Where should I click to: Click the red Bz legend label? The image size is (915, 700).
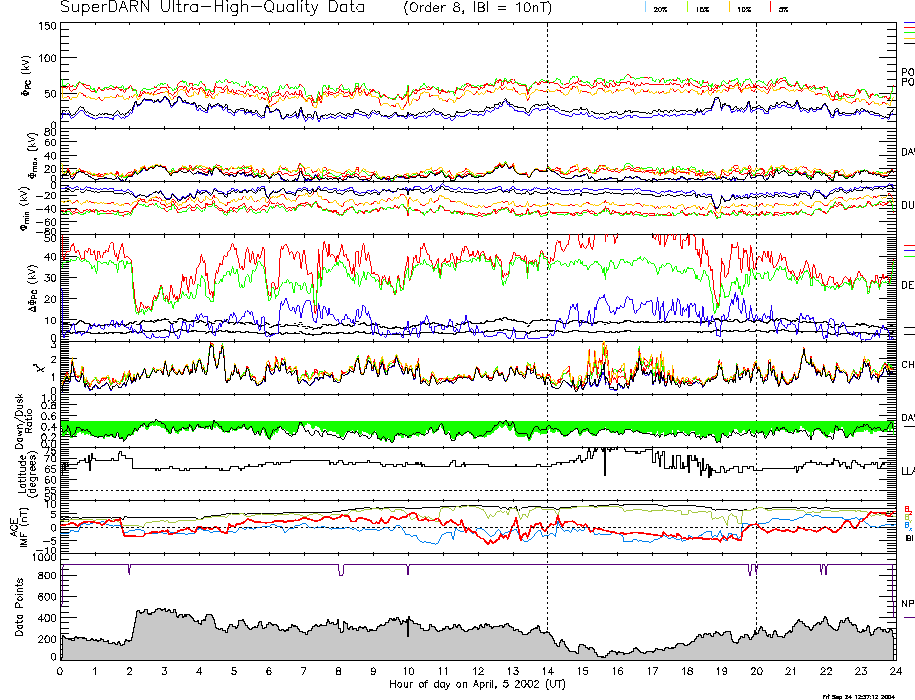point(908,508)
